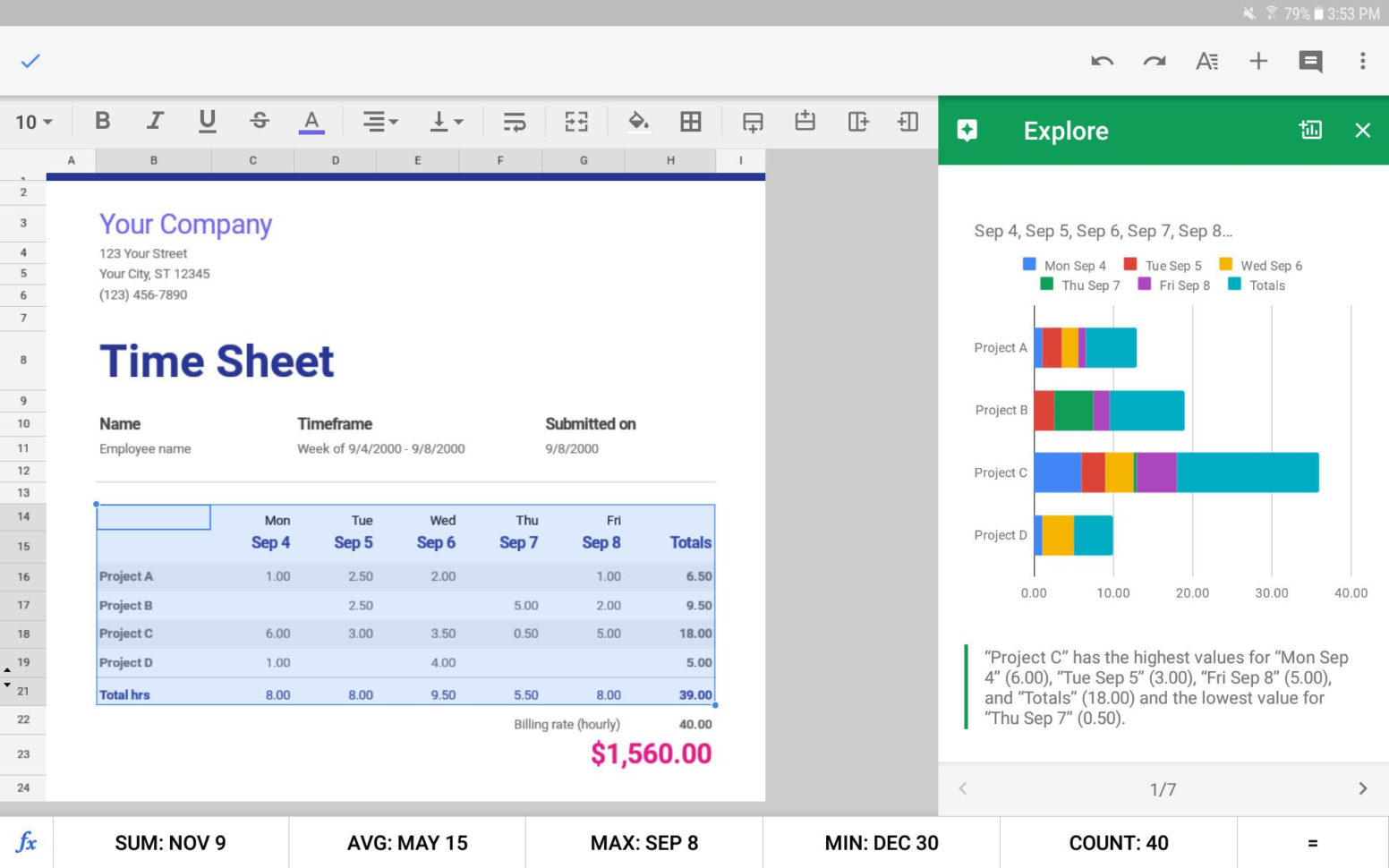Viewport: 1389px width, 868px height.
Task: Open the merge cells tool
Action: point(576,121)
